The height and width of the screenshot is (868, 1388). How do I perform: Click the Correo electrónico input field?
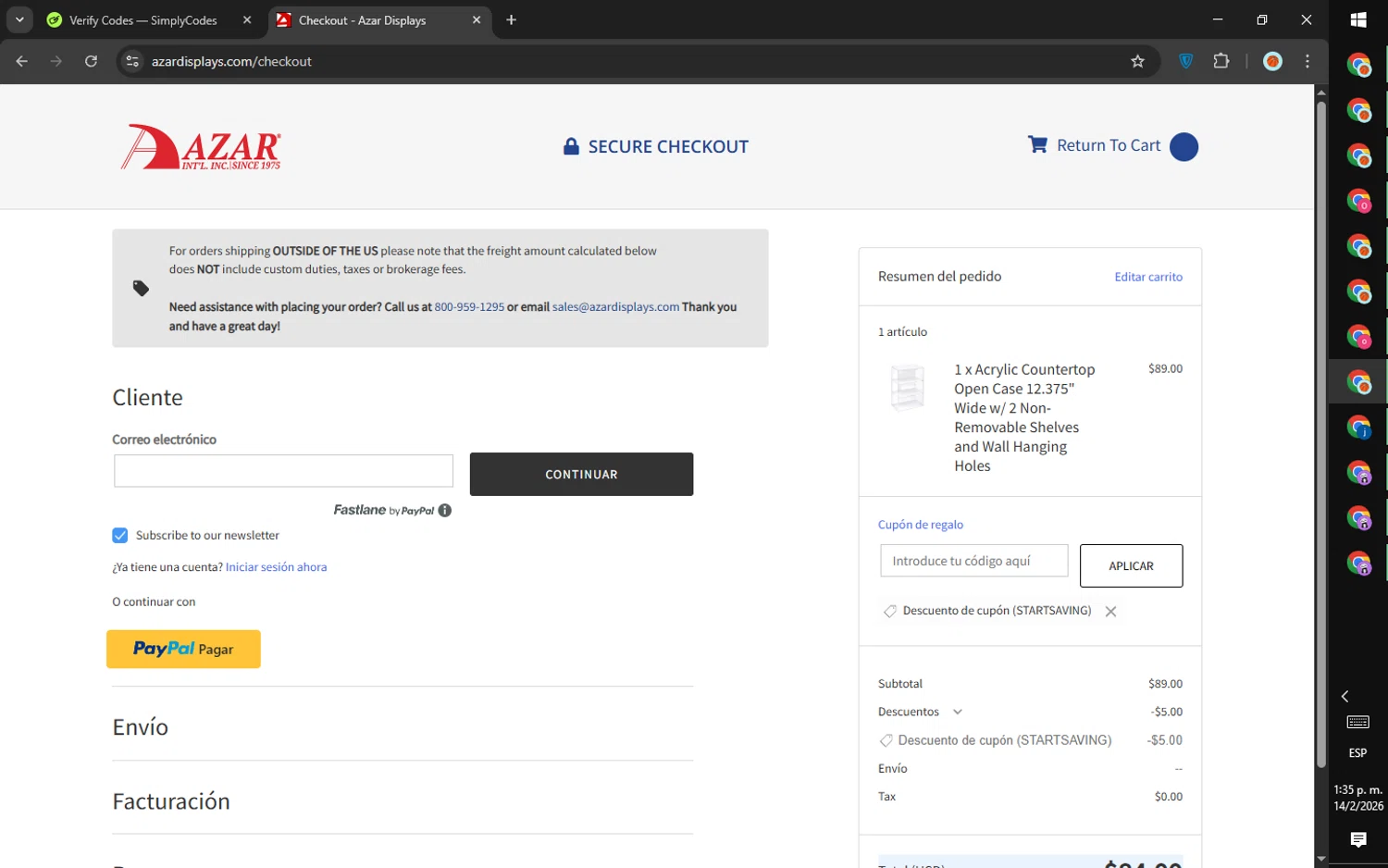(283, 471)
